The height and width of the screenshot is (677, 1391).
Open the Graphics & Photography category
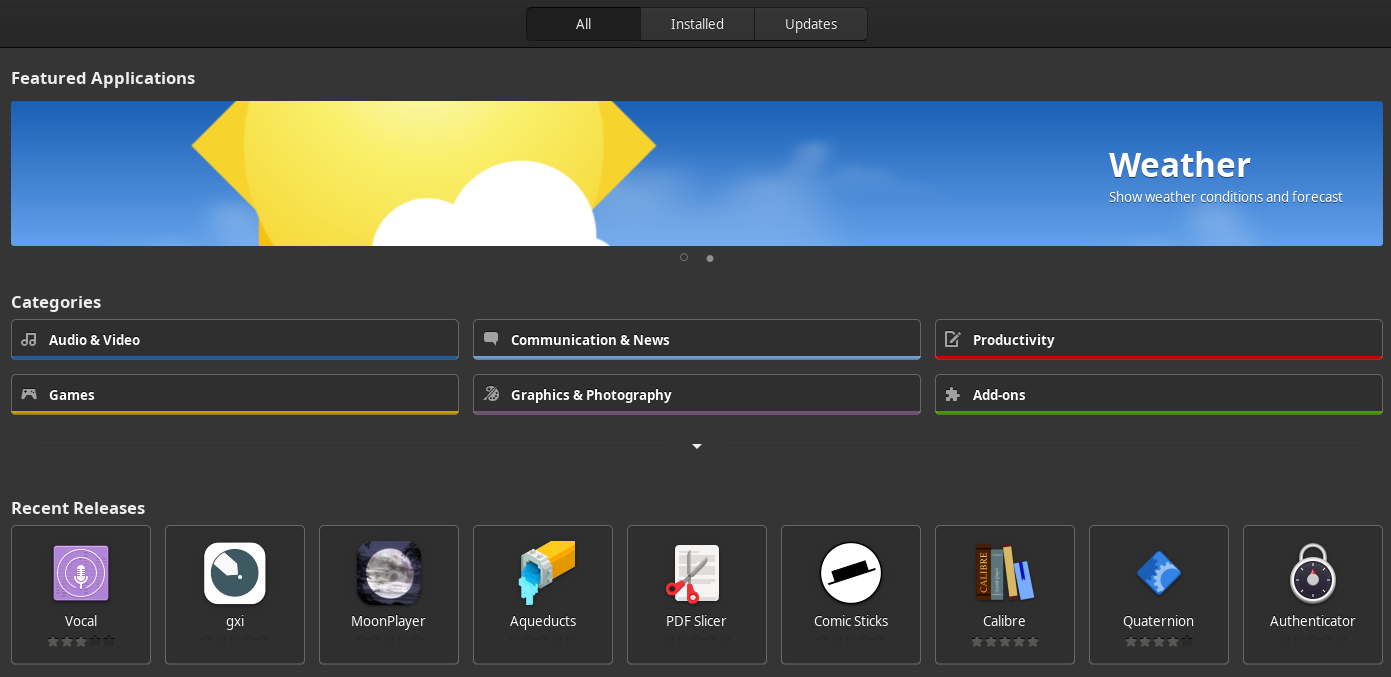pyautogui.click(x=696, y=394)
